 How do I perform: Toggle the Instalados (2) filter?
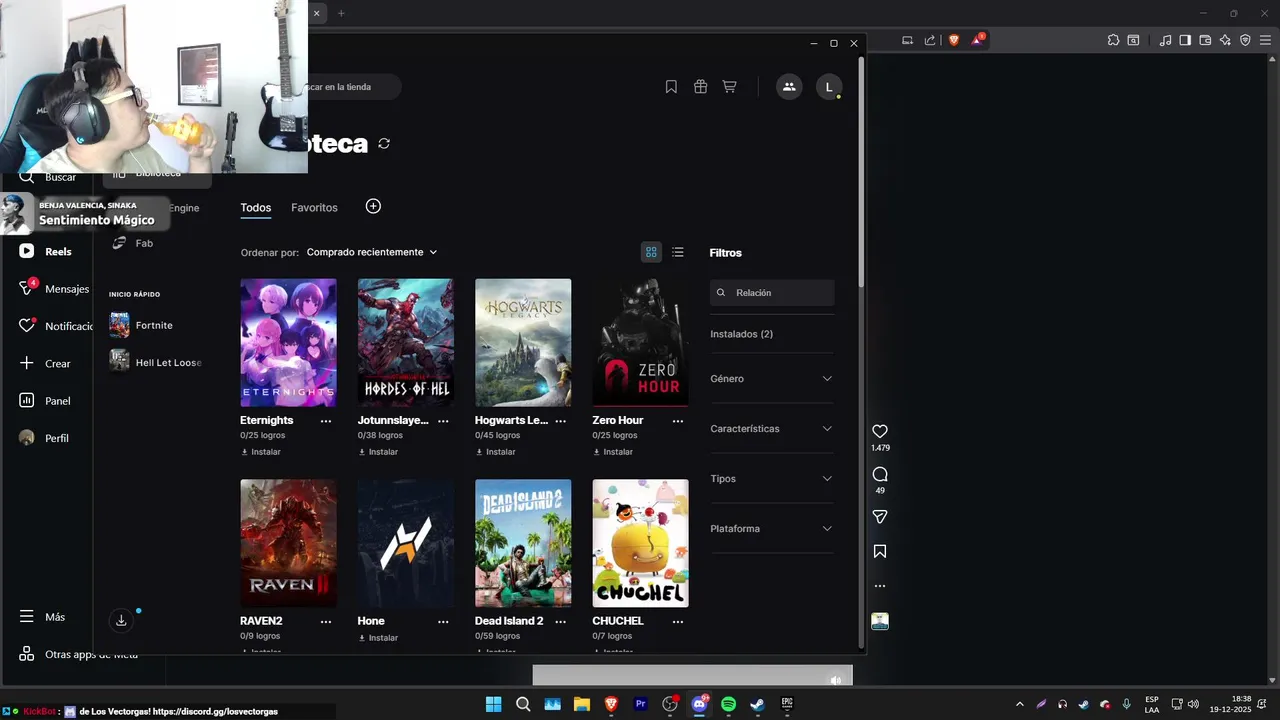click(741, 334)
